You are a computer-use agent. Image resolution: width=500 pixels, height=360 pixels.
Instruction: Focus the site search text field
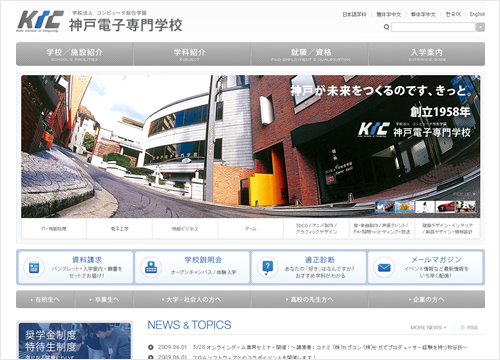(433, 27)
